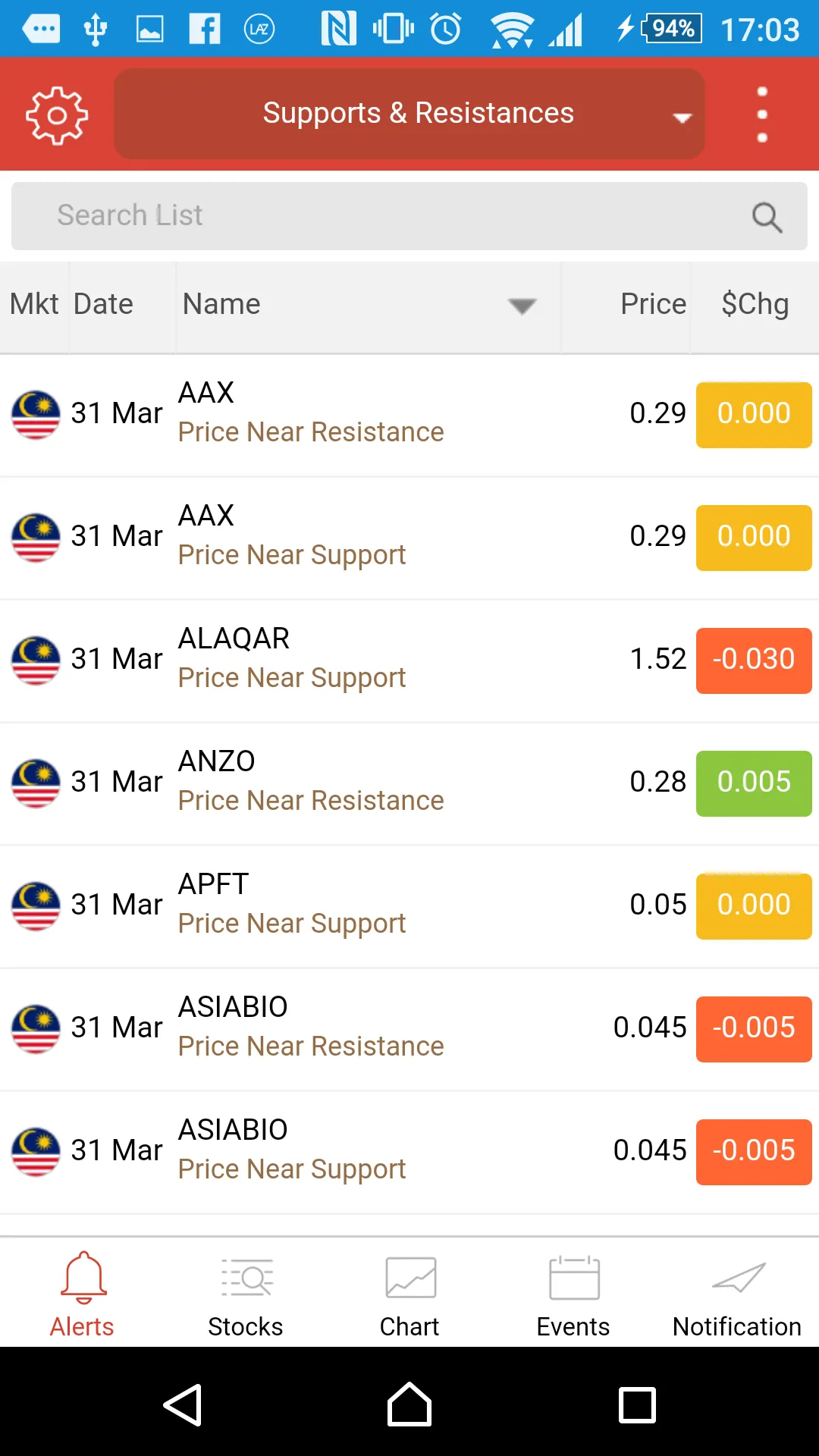Open the three-dot overflow menu
Viewport: 819px width, 1456px height.
762,115
